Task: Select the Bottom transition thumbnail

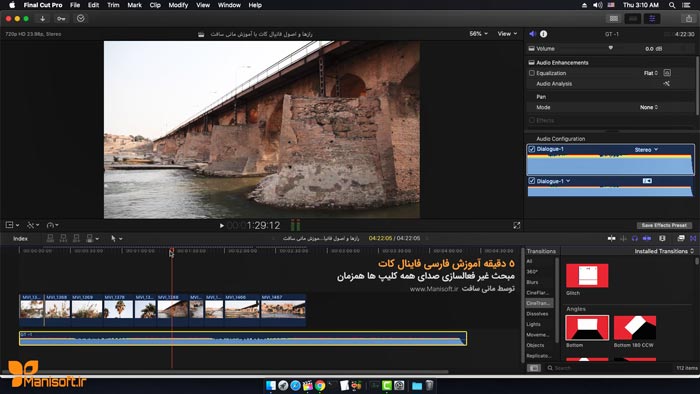Action: (587, 328)
